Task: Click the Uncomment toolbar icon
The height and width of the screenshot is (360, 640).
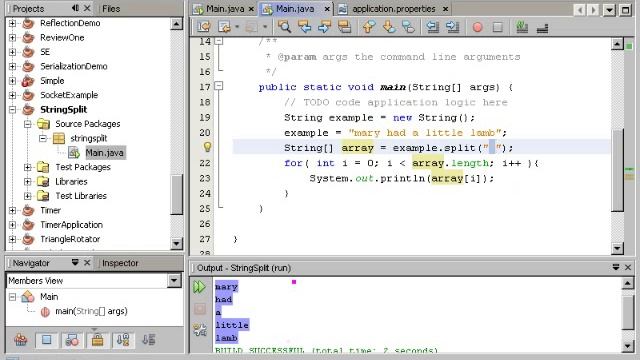Action: [542, 27]
